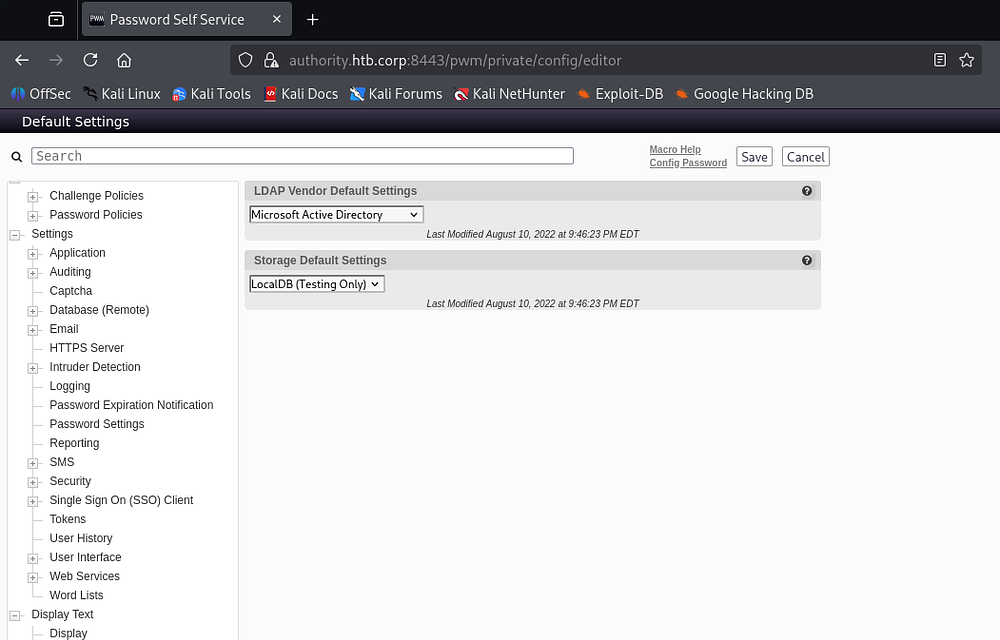Viewport: 1000px width, 640px height.
Task: Open the Config Password link
Action: click(x=688, y=163)
